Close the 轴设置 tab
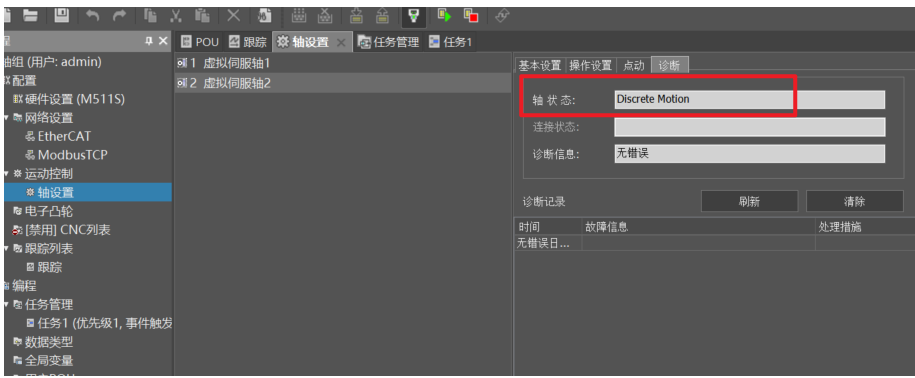This screenshot has height=378, width=915. pos(342,42)
